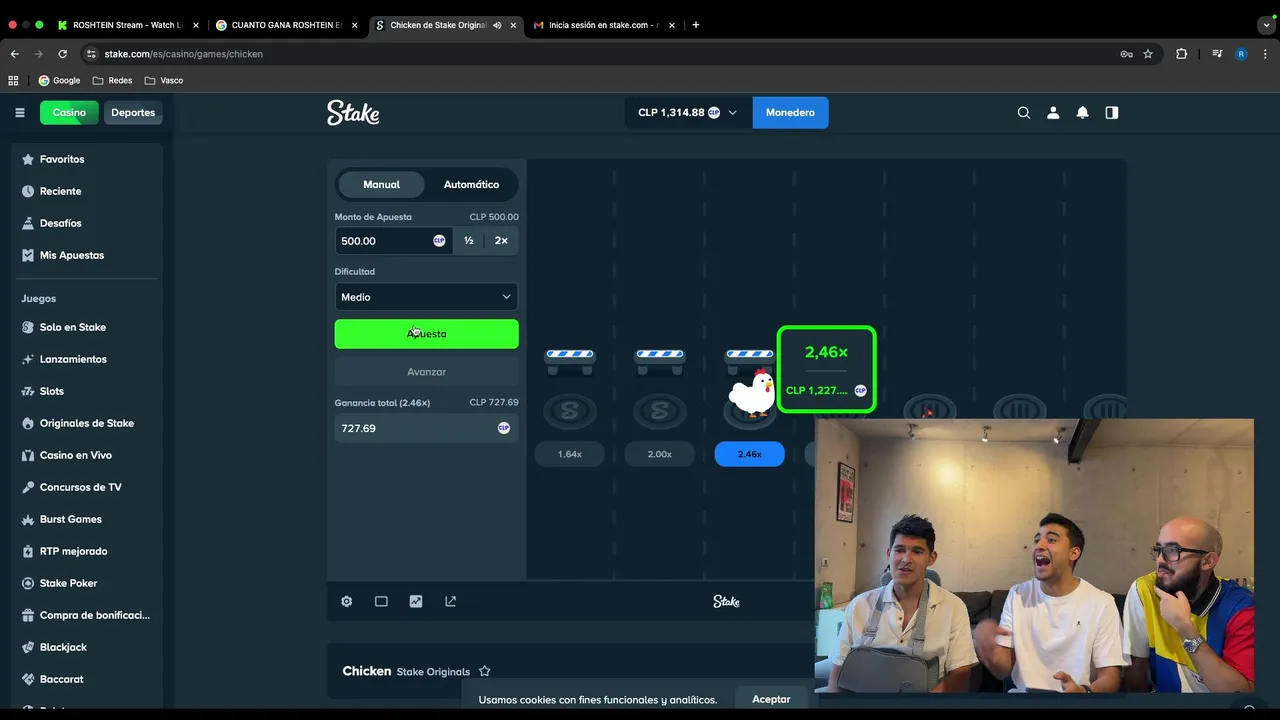Image resolution: width=1280 pixels, height=720 pixels.
Task: Open browser extensions puzzle icon
Action: (x=1181, y=54)
